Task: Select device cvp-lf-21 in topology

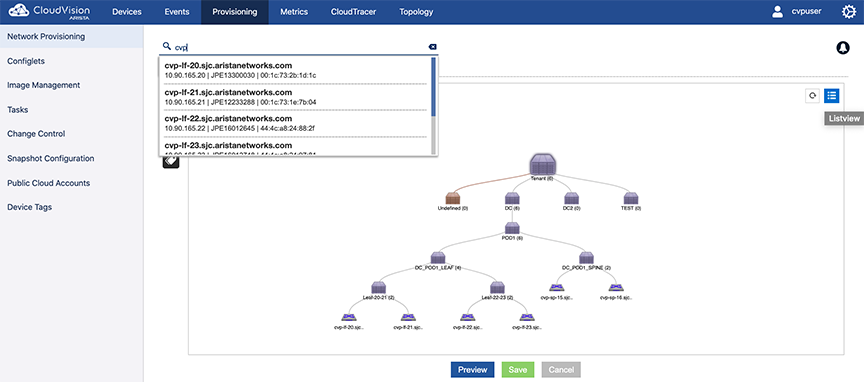Action: (x=408, y=317)
